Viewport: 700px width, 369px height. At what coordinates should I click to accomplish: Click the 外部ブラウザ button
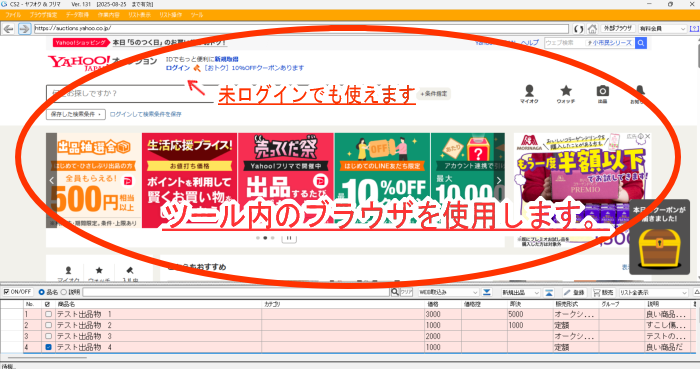[x=618, y=29]
